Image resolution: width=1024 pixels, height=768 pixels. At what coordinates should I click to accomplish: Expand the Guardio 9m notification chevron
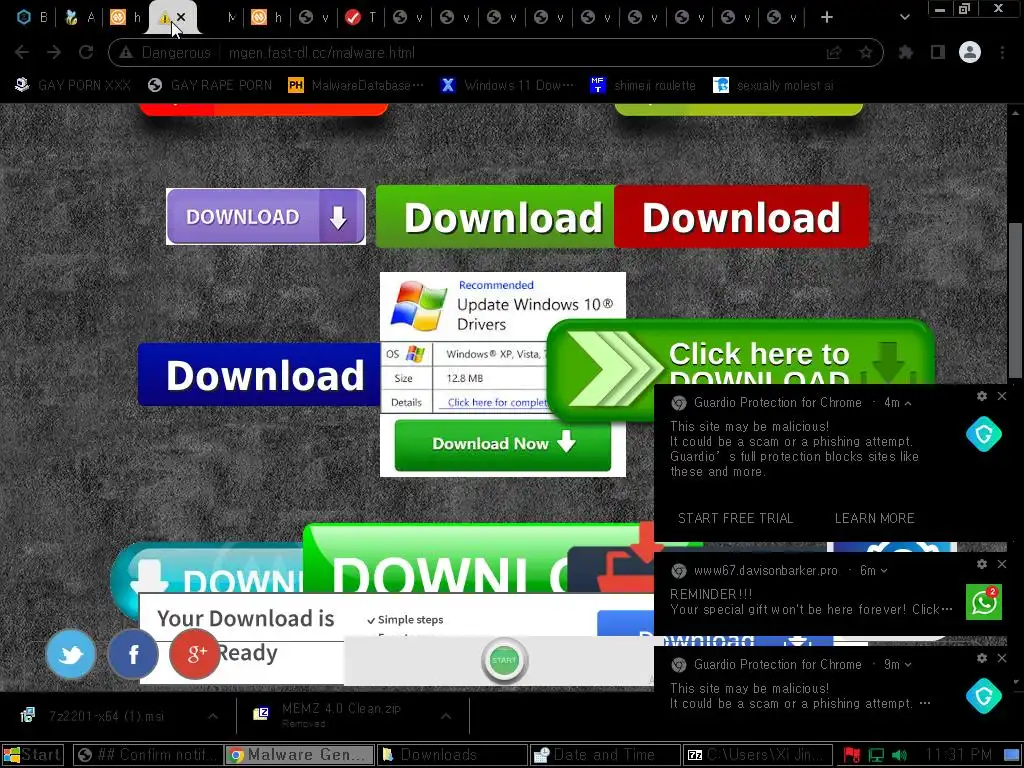pyautogui.click(x=908, y=665)
